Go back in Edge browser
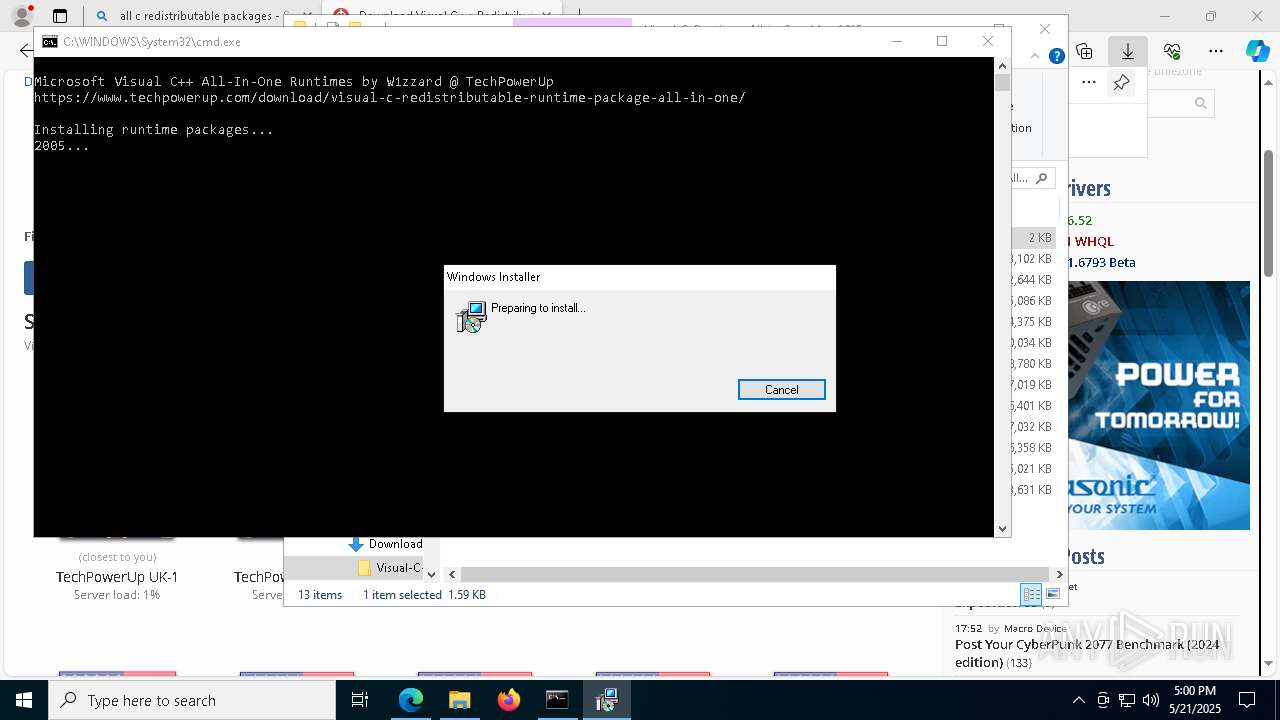Screen dimensions: 1280x720 click(x=26, y=51)
